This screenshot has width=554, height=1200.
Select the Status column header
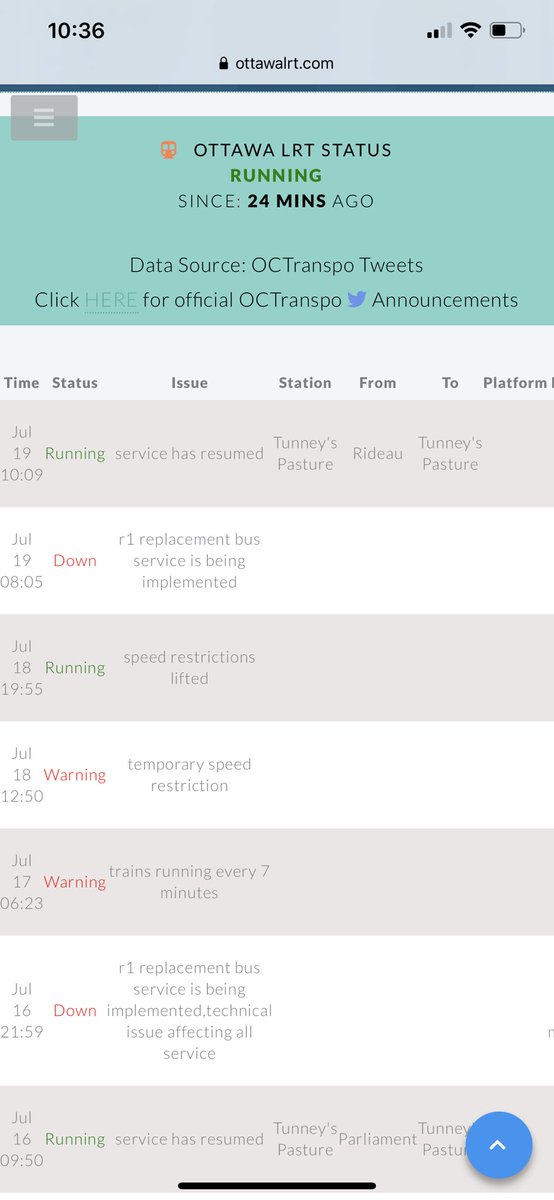[x=75, y=383]
